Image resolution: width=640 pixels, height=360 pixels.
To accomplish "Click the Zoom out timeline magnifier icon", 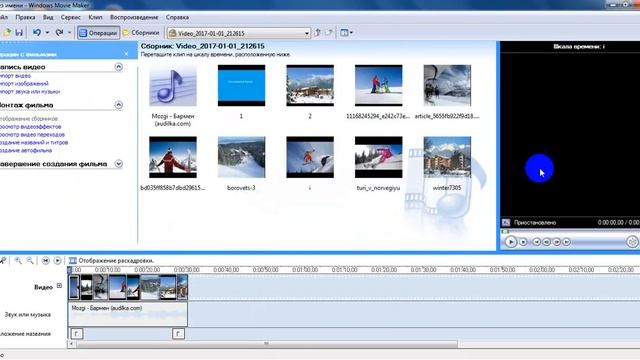I will click(x=30, y=260).
